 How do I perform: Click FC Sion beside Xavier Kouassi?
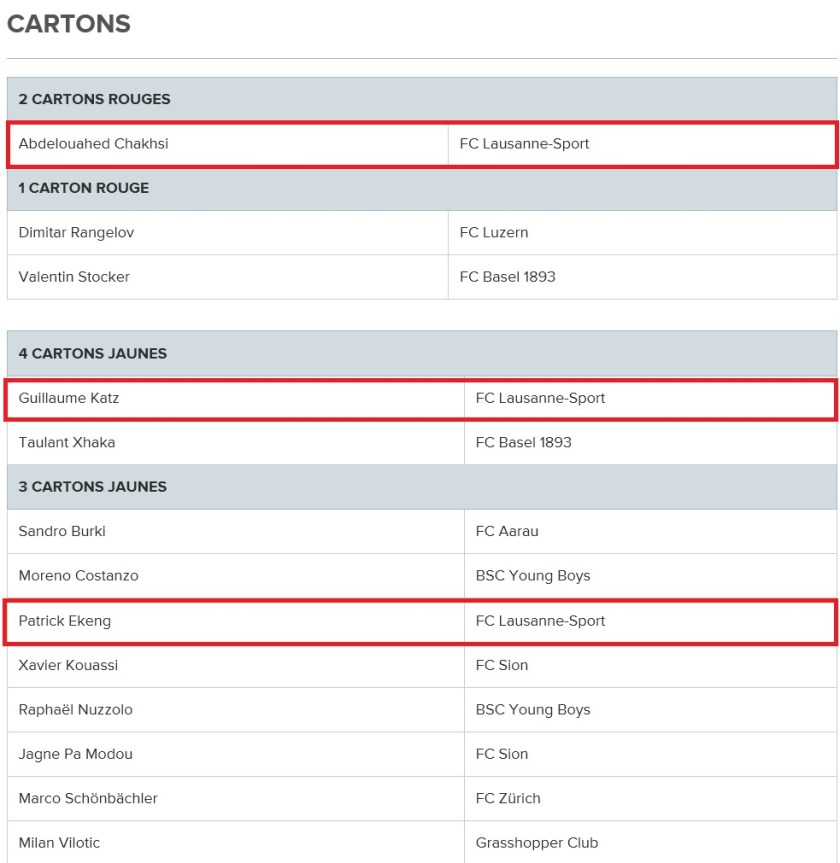(501, 665)
